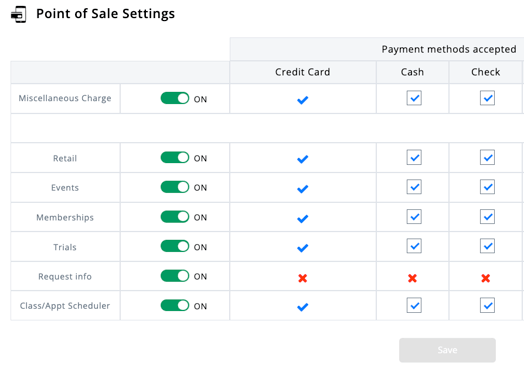Viewport: 524px width, 383px height.
Task: Turn off the Miscellaneous Charge toggle
Action: coord(175,98)
